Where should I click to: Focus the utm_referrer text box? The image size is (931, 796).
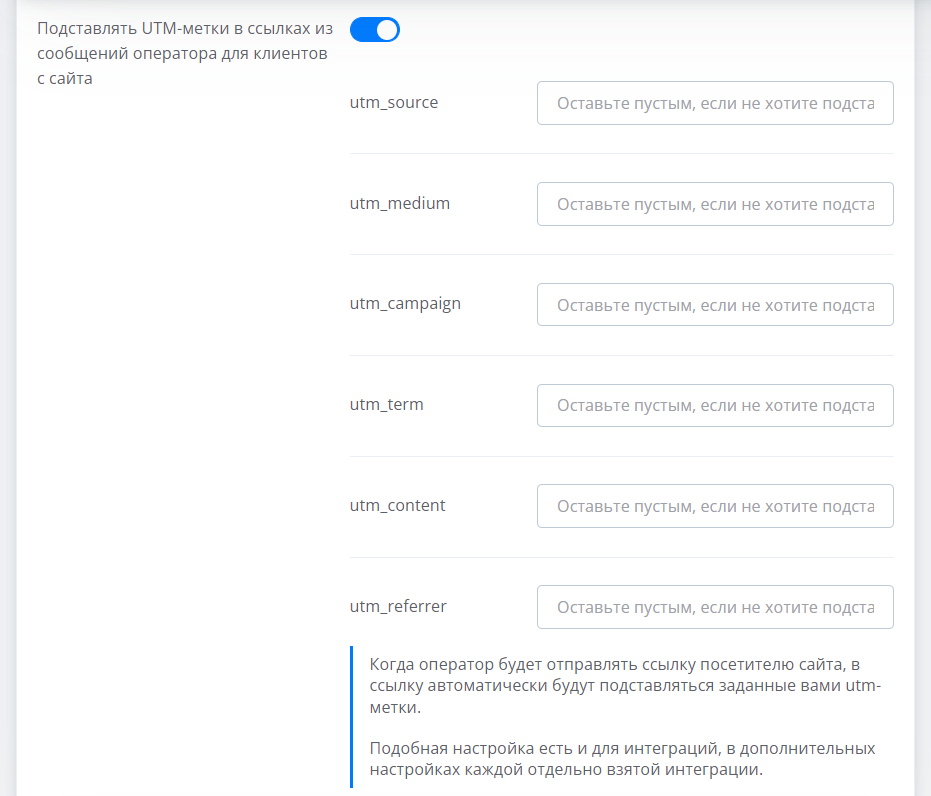714,608
